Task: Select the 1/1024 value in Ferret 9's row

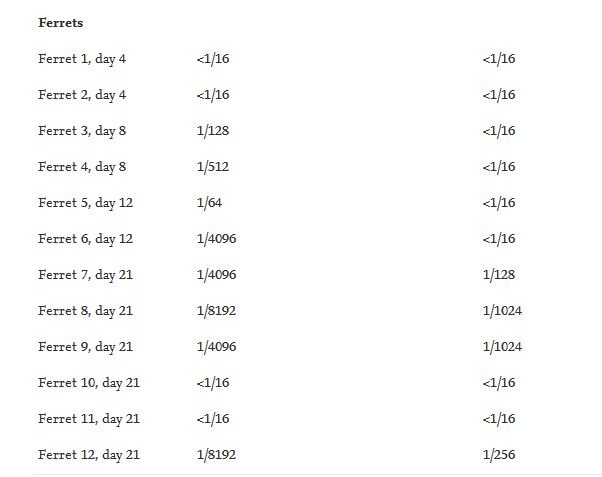Action: (502, 347)
